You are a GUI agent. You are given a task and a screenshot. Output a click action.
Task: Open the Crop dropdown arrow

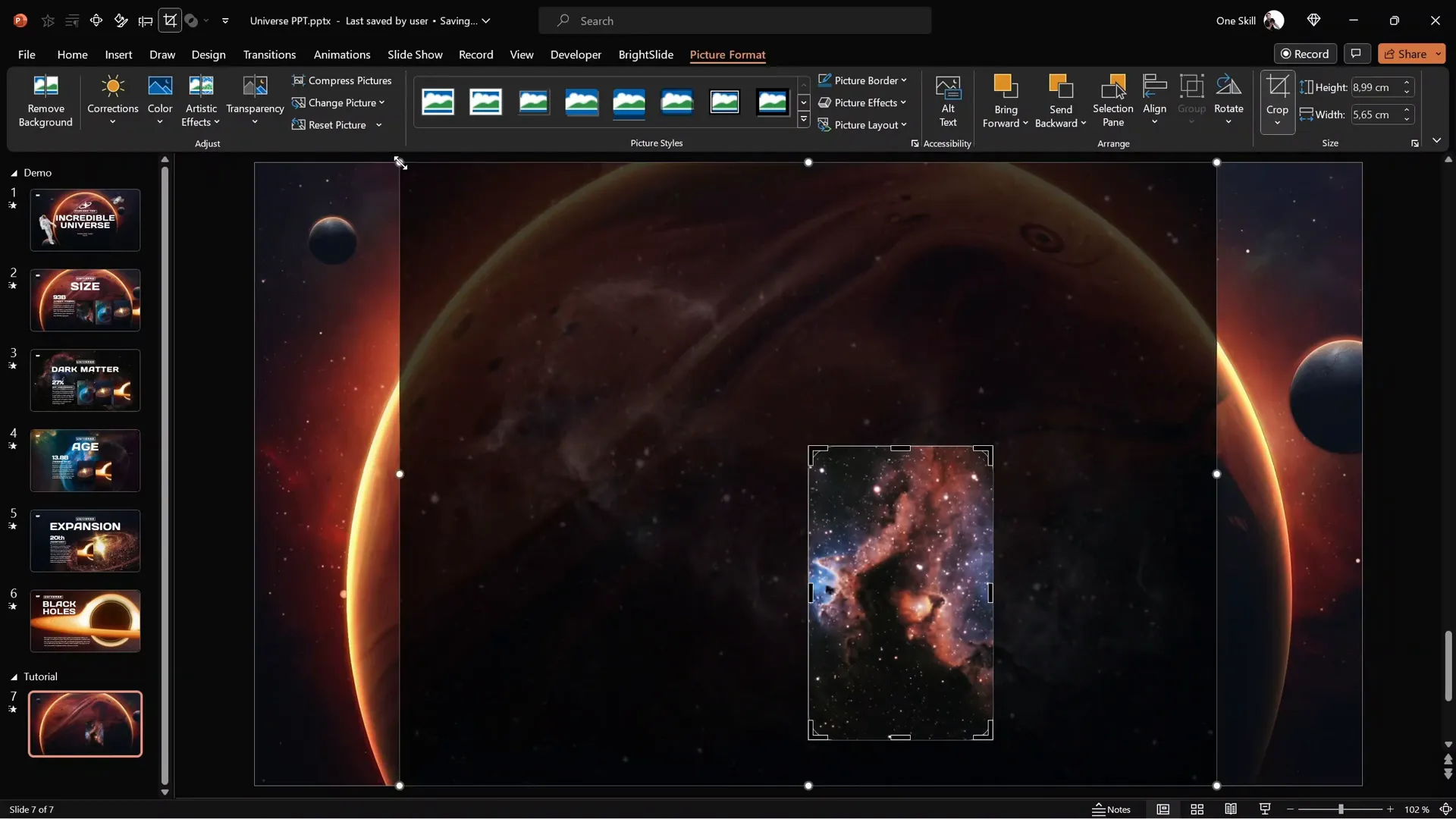[x=1277, y=123]
